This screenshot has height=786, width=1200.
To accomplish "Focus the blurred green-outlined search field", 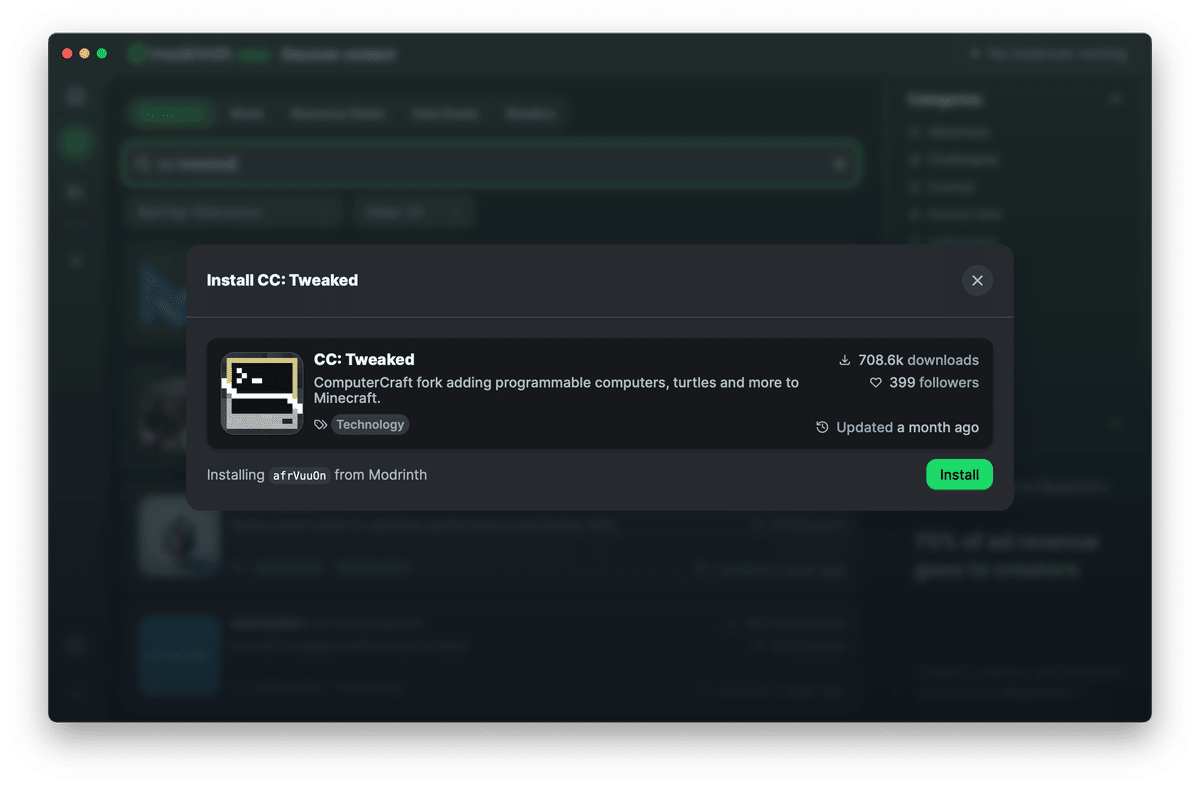I will [490, 163].
